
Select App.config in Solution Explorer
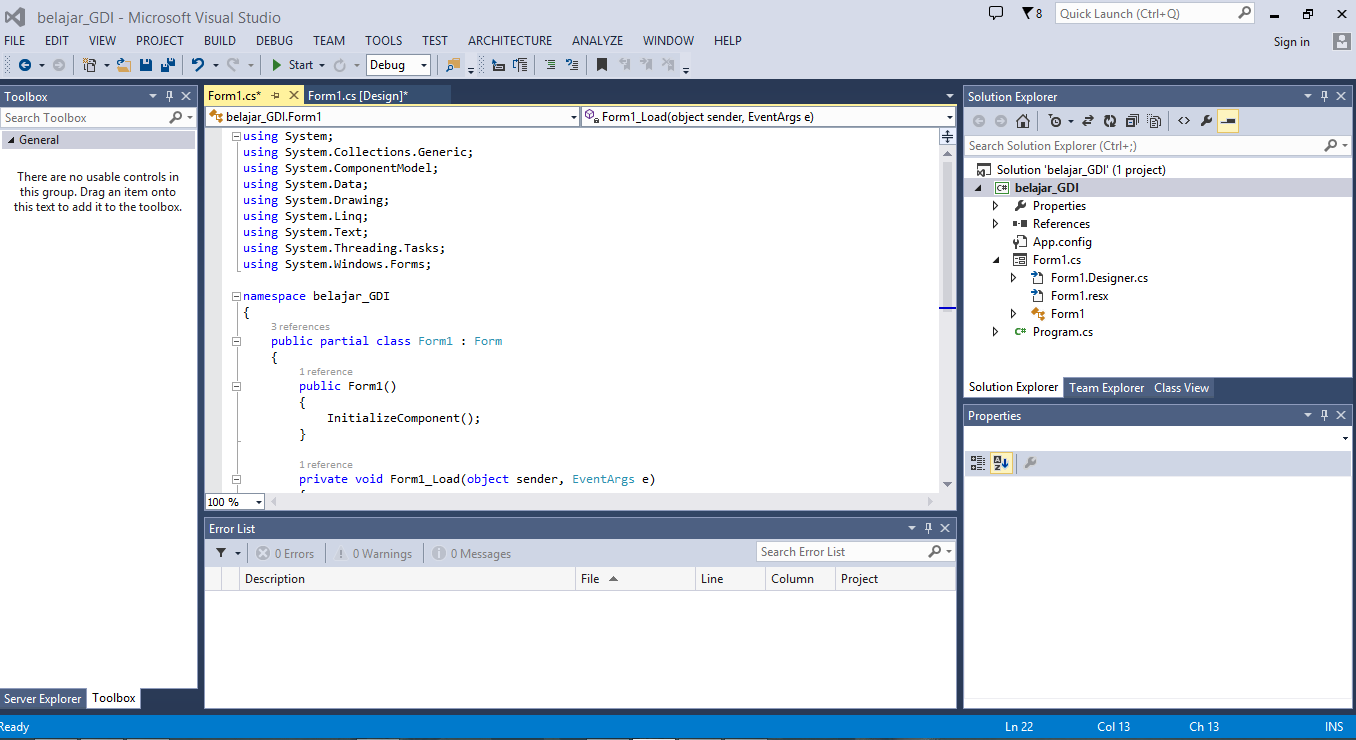[x=1062, y=242]
